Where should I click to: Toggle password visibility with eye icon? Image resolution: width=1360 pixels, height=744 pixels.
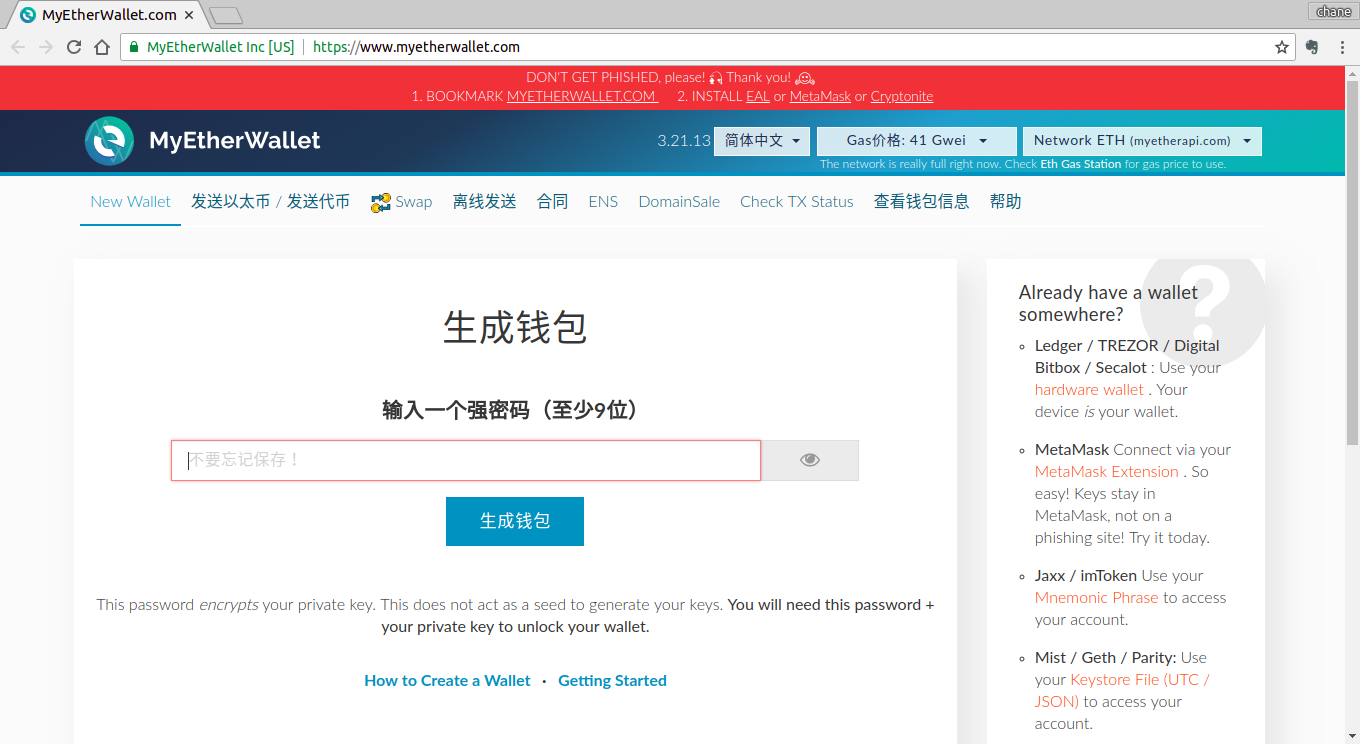pyautogui.click(x=810, y=460)
